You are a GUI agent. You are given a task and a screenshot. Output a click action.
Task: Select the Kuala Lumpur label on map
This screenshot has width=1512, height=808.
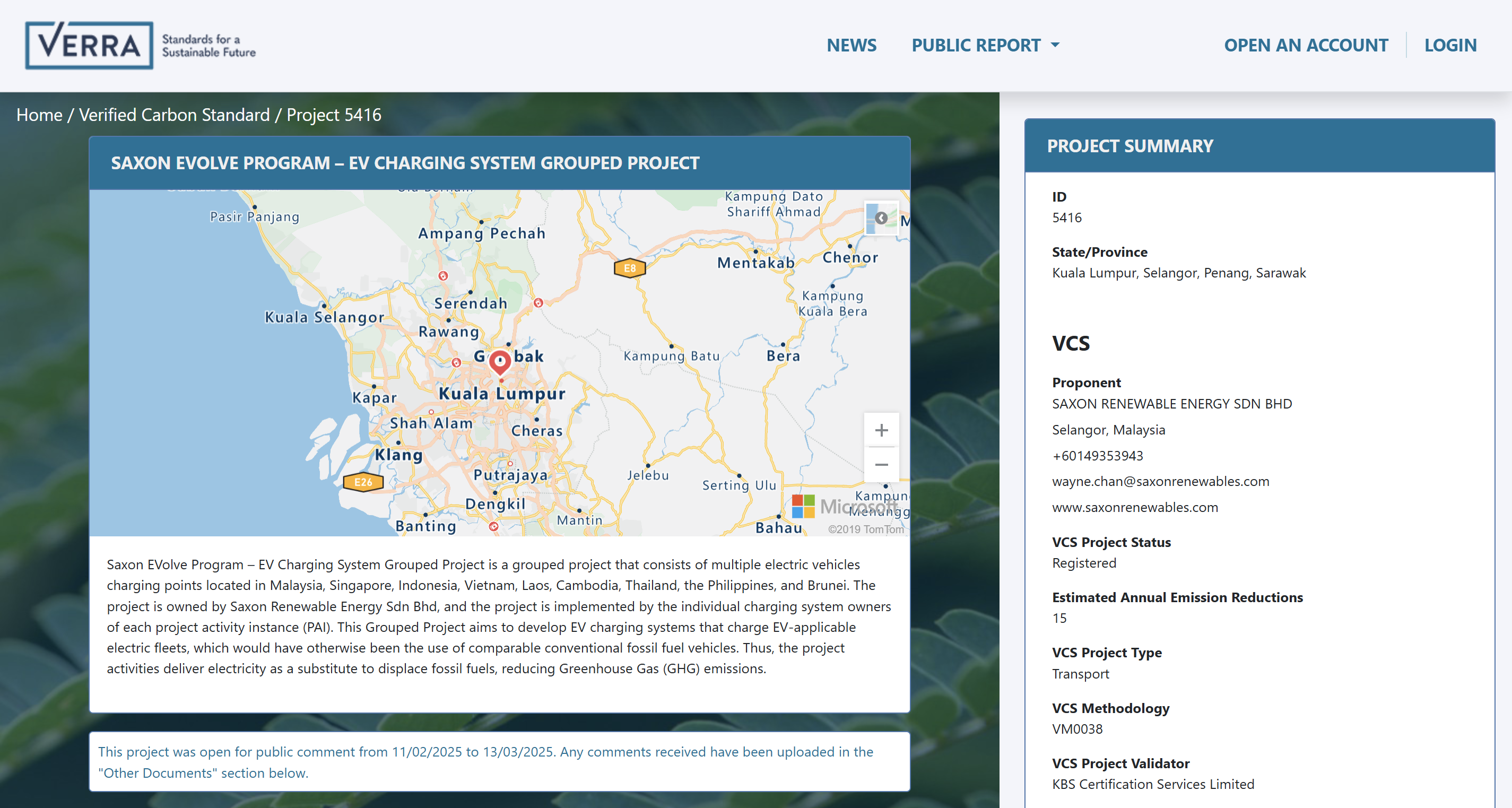coord(502,393)
